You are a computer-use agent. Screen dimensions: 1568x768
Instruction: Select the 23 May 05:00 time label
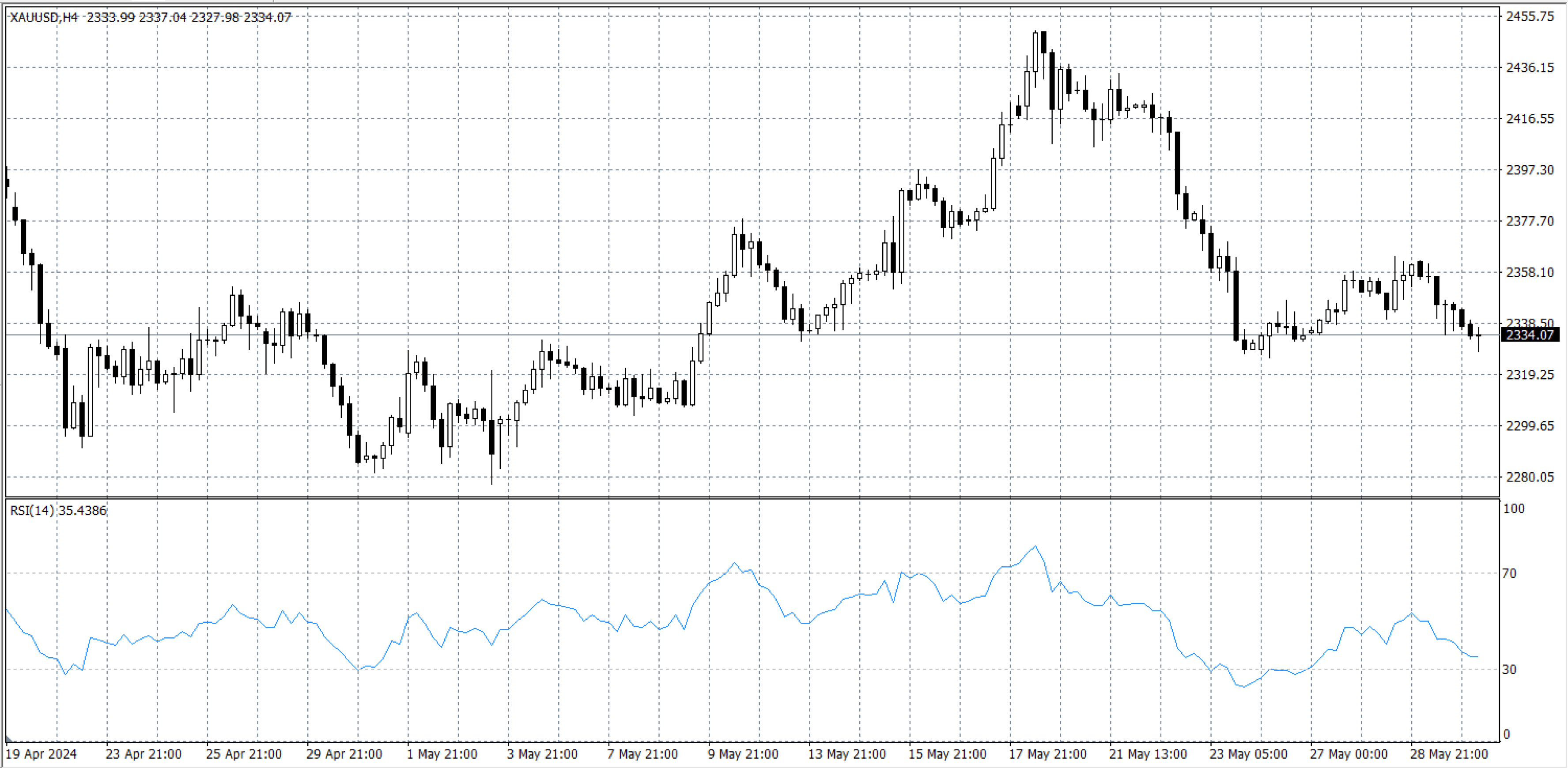coord(1248,754)
